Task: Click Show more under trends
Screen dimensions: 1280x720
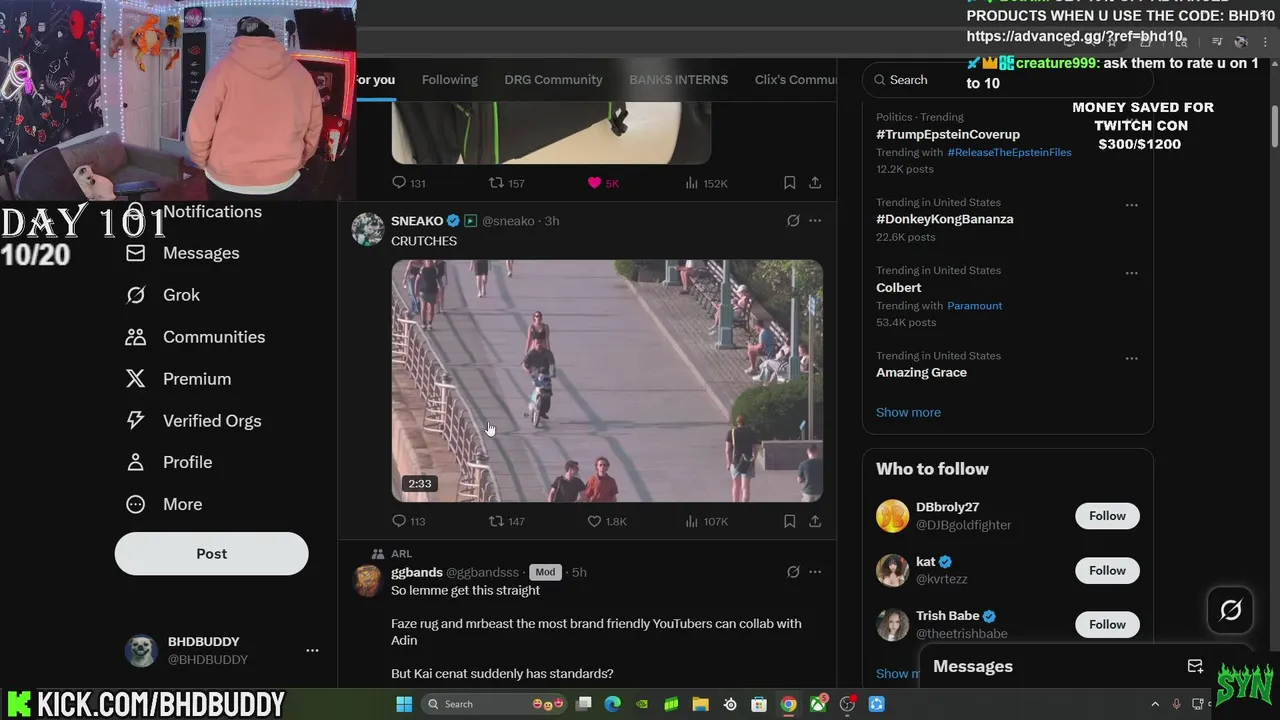Action: [x=908, y=412]
